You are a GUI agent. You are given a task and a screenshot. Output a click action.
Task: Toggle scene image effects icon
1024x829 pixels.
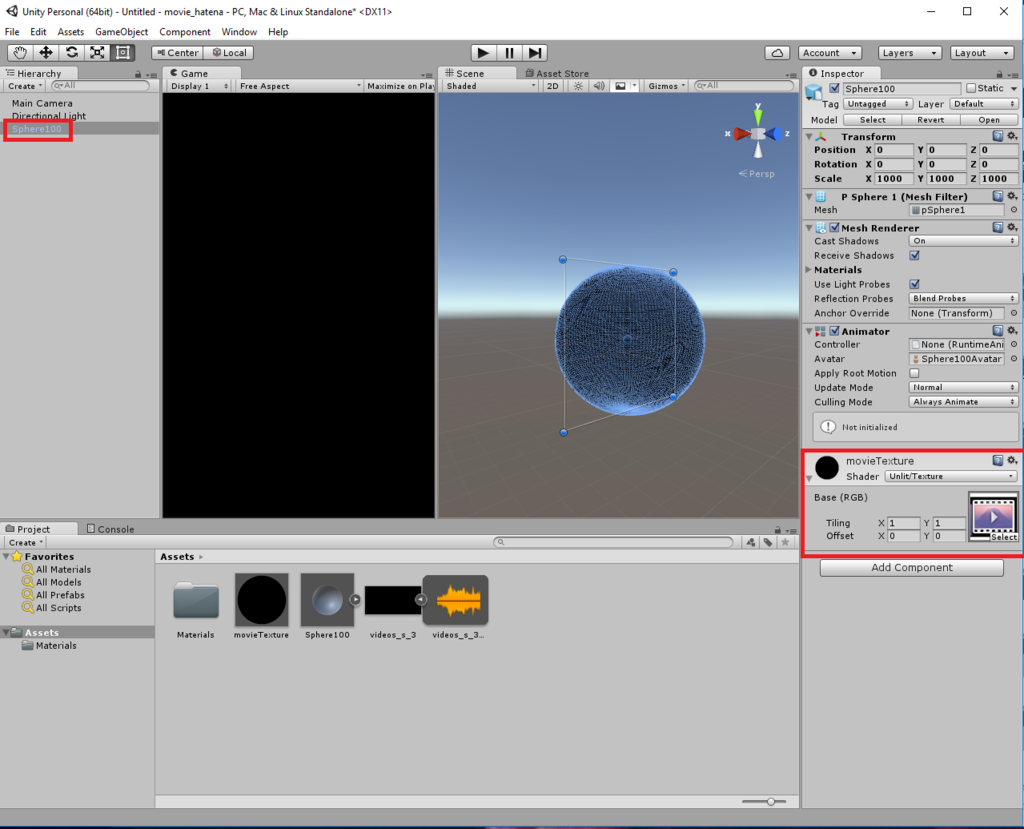click(620, 86)
